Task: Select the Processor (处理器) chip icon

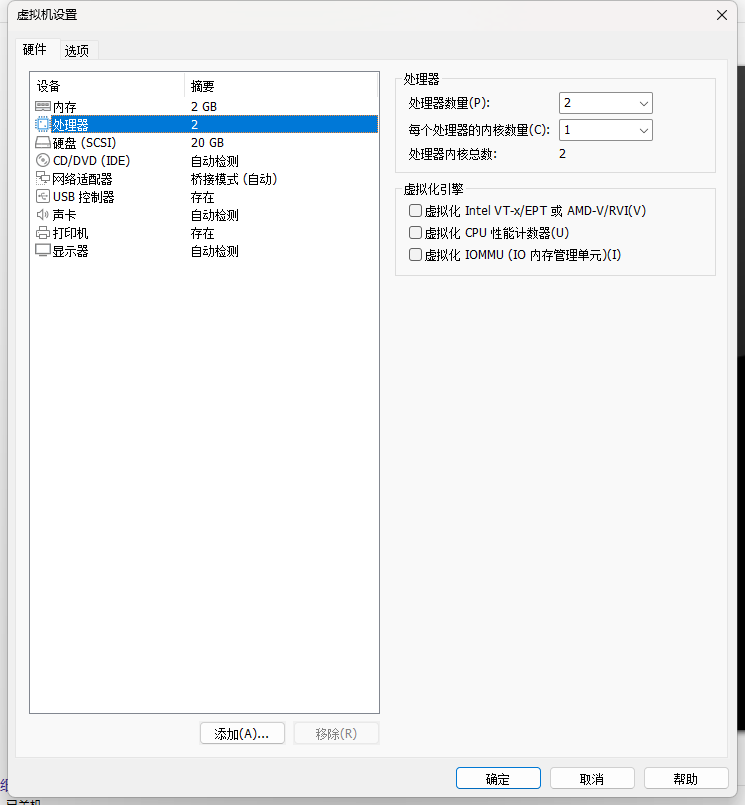Action: (43, 124)
